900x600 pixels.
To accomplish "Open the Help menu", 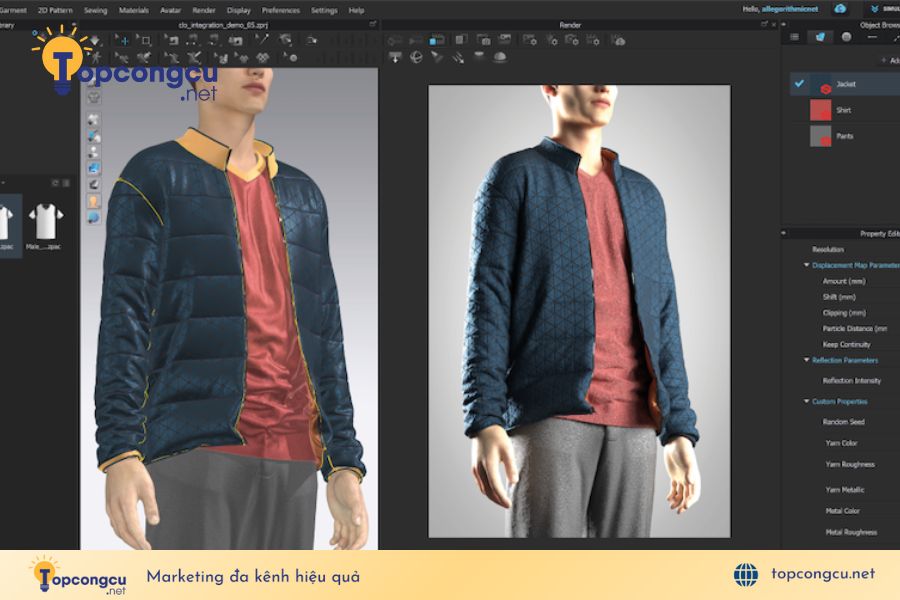I will [356, 10].
